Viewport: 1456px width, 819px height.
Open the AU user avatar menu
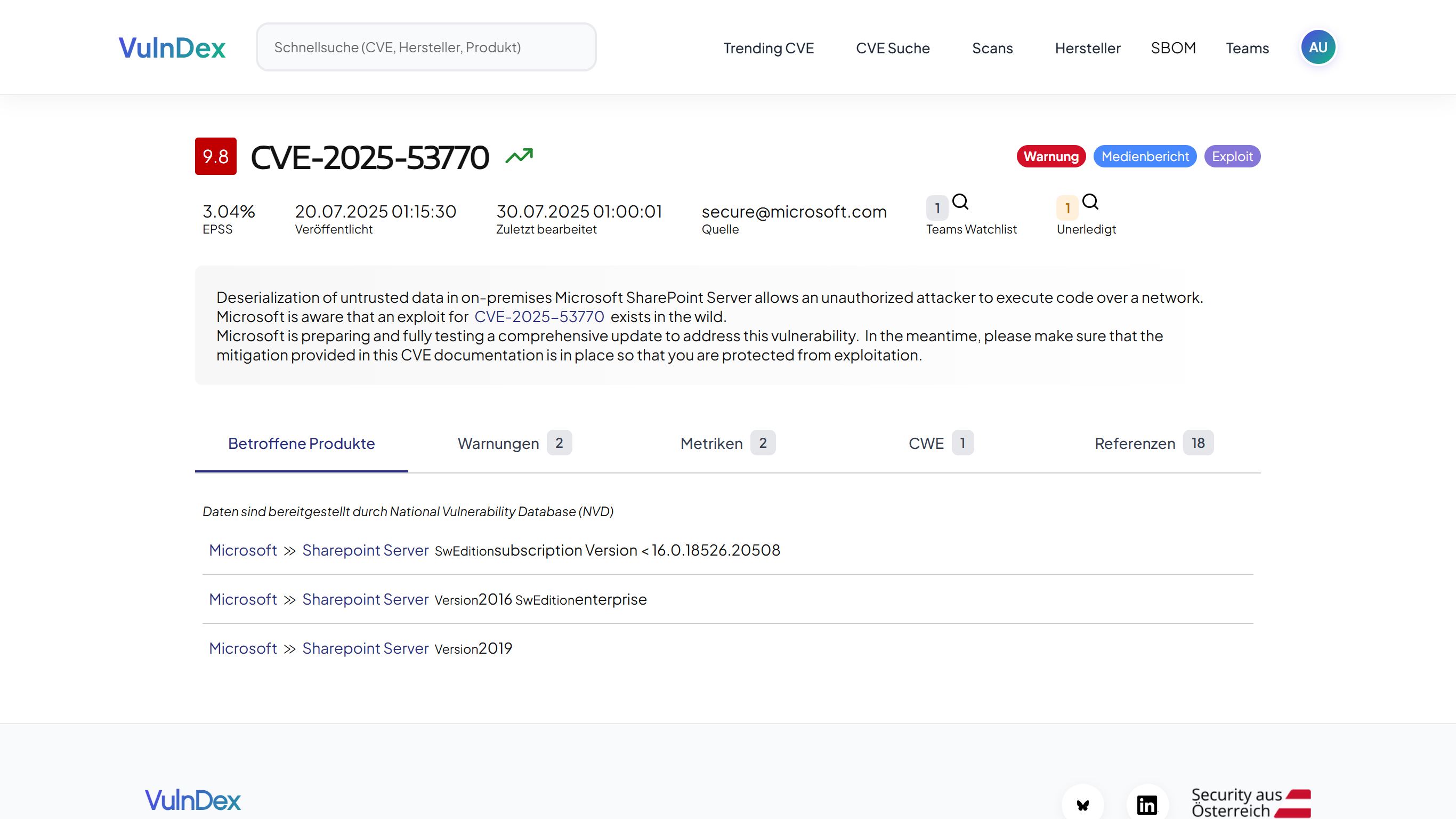1317,47
